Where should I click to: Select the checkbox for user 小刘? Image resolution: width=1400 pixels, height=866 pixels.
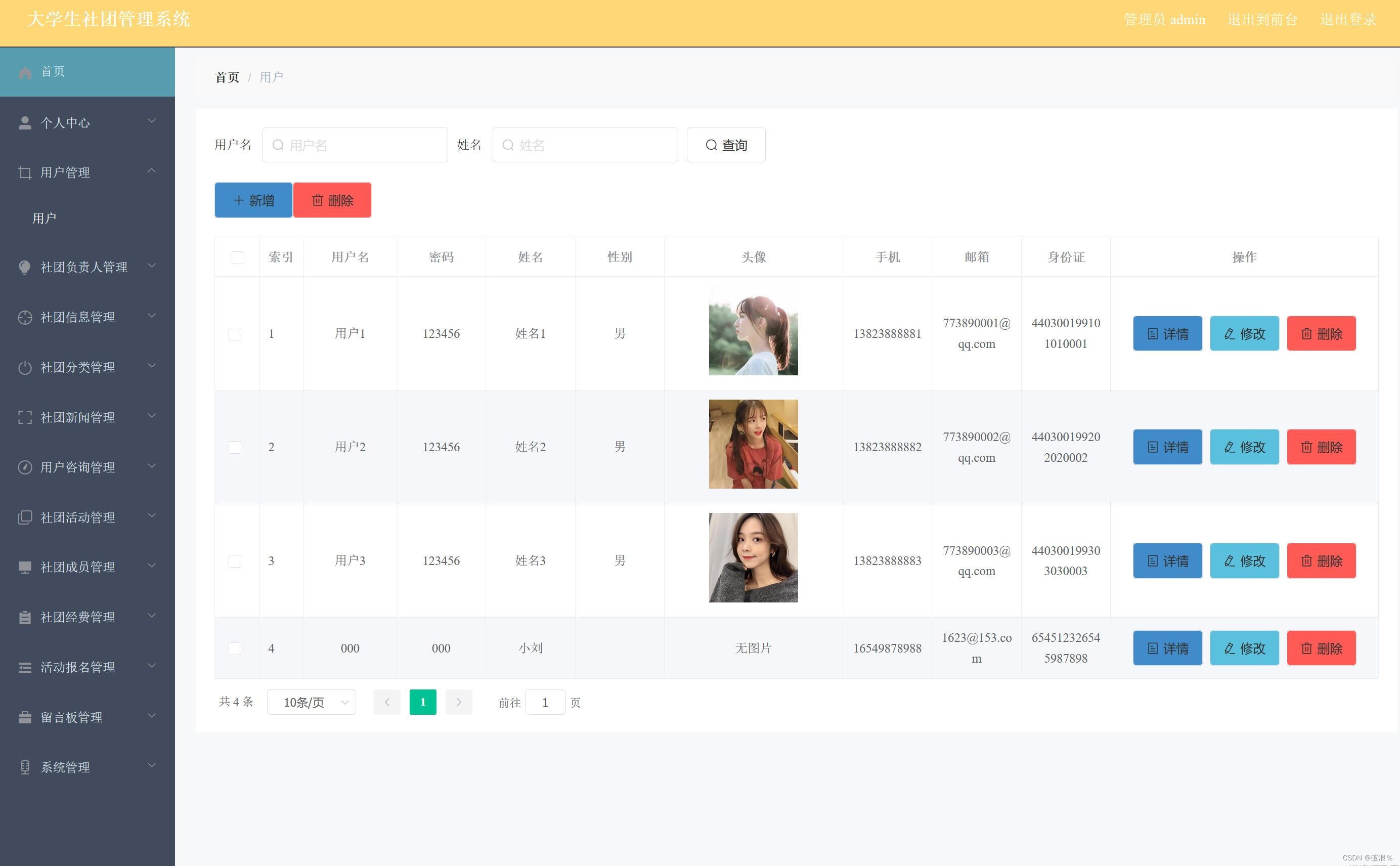pyautogui.click(x=235, y=648)
